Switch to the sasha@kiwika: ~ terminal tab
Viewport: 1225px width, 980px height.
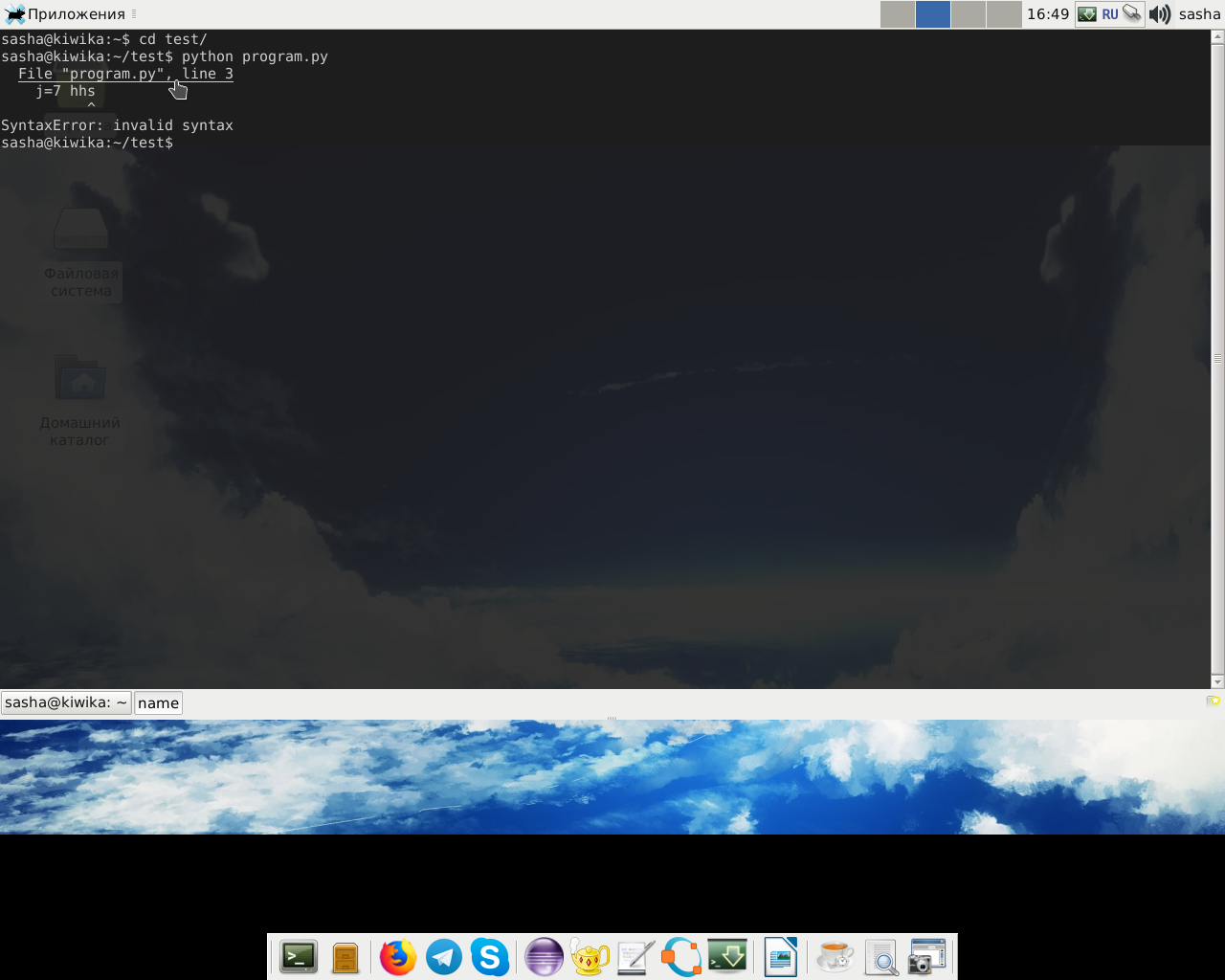coord(66,702)
